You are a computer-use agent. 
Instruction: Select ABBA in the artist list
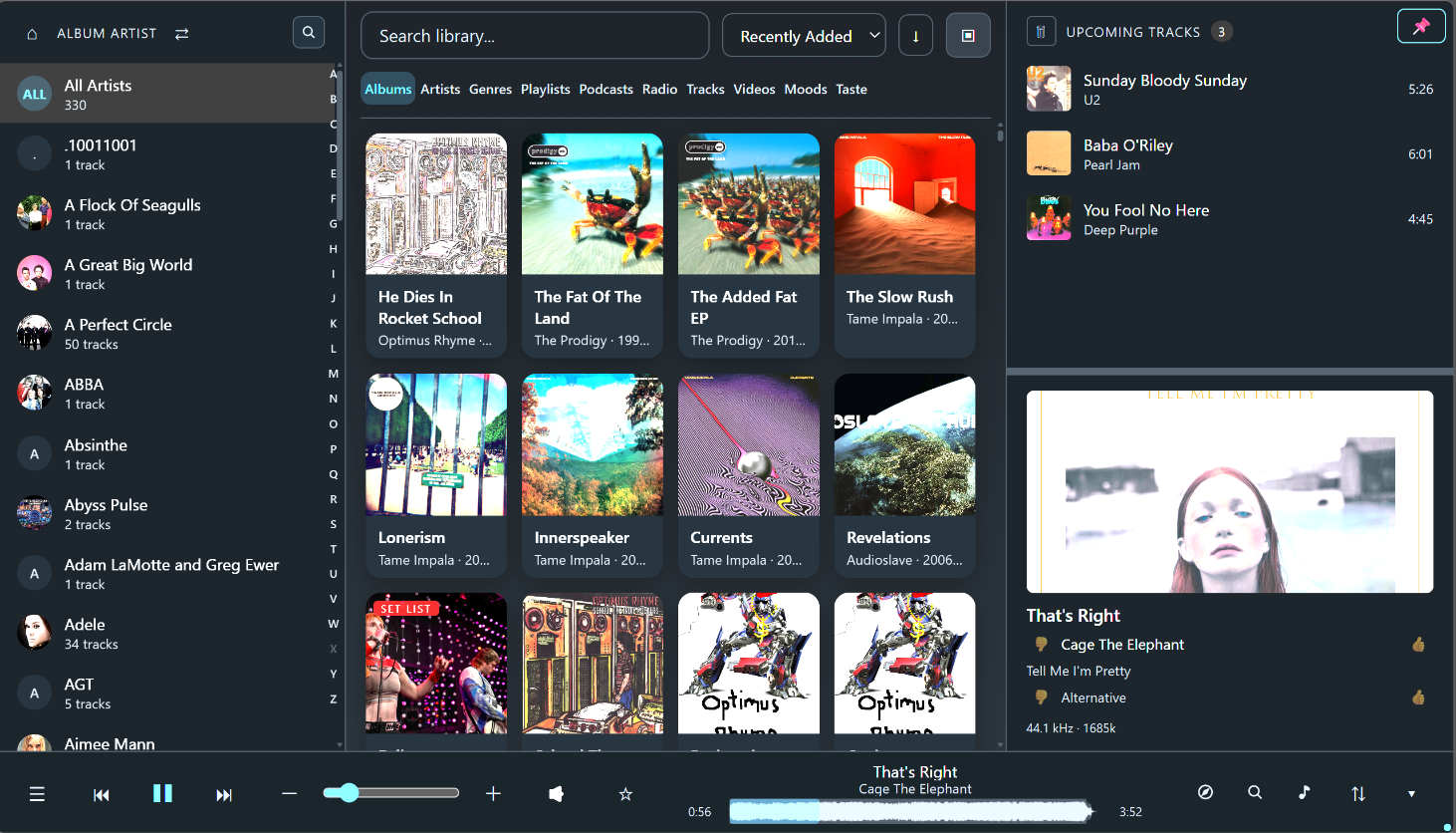coord(165,393)
